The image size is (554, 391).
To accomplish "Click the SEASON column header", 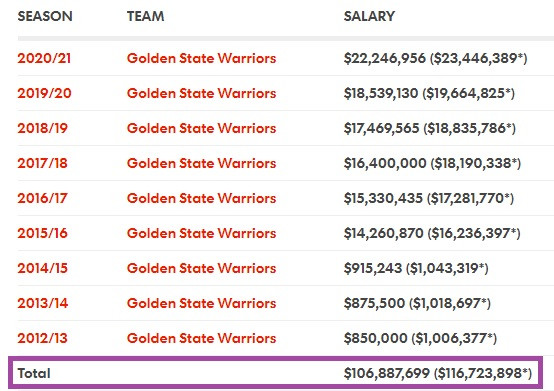I will click(x=45, y=16).
